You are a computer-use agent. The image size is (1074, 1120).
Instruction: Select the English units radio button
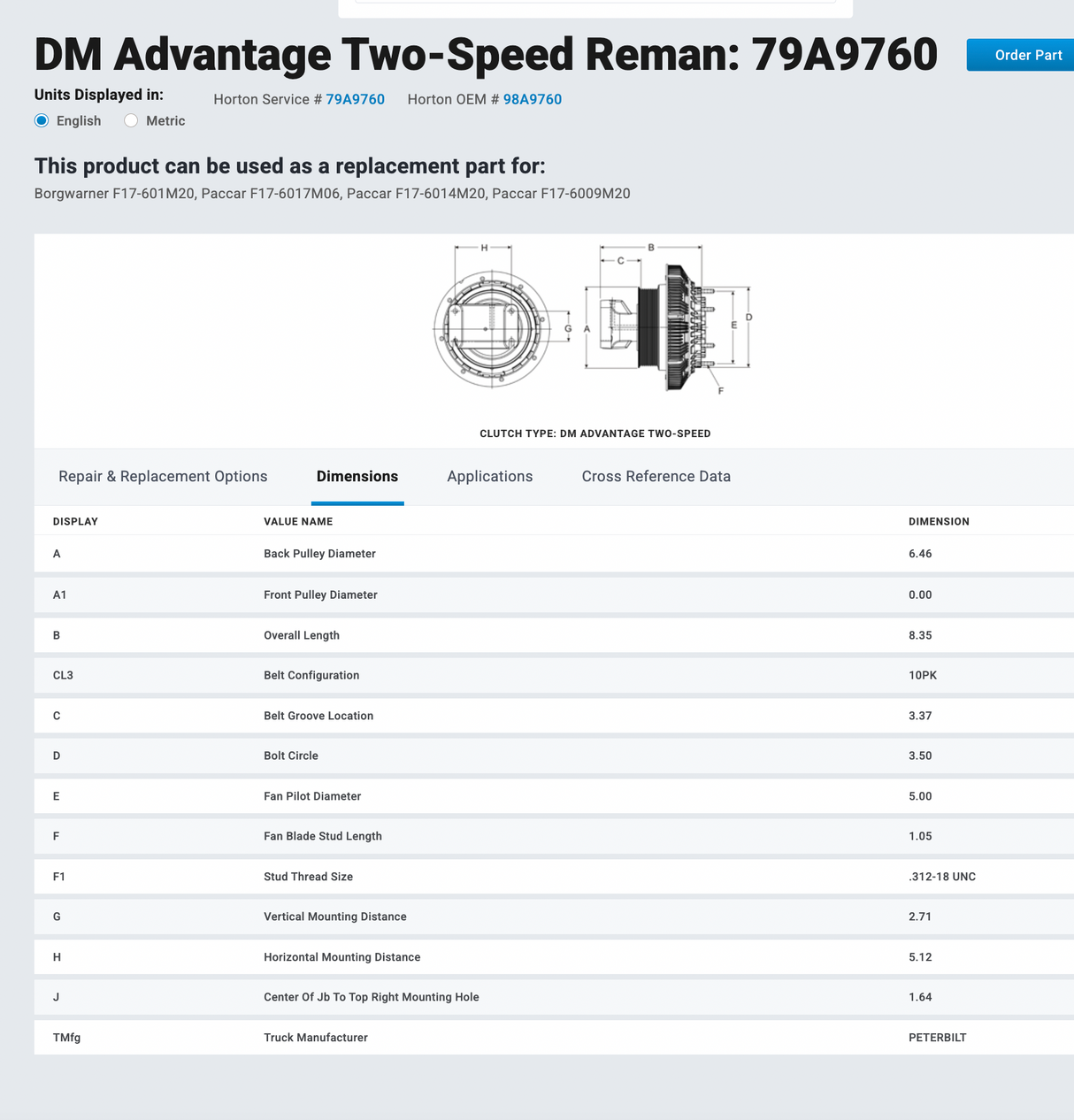tap(42, 120)
